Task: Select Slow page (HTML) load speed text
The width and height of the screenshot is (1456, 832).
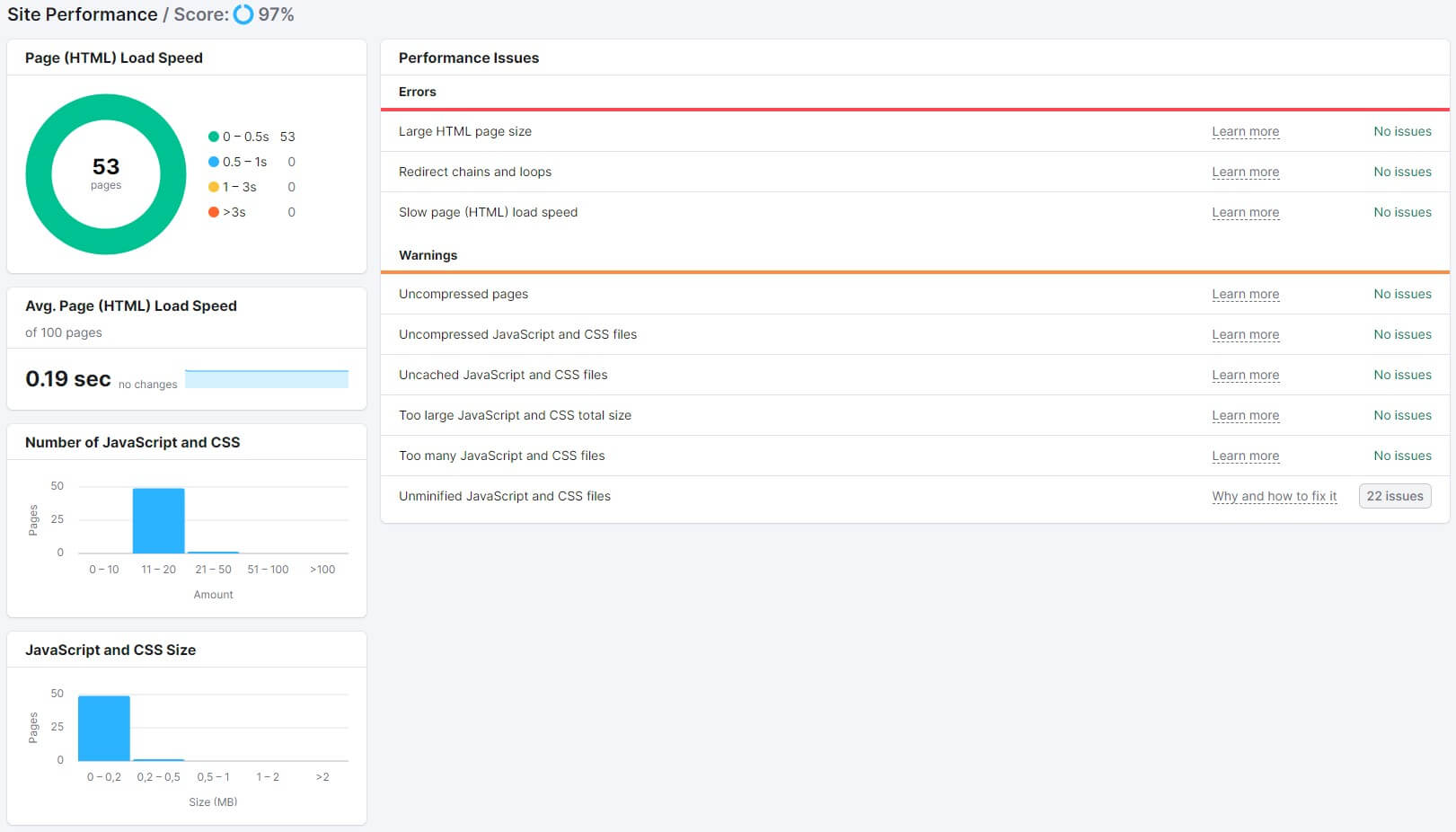Action: pos(488,212)
